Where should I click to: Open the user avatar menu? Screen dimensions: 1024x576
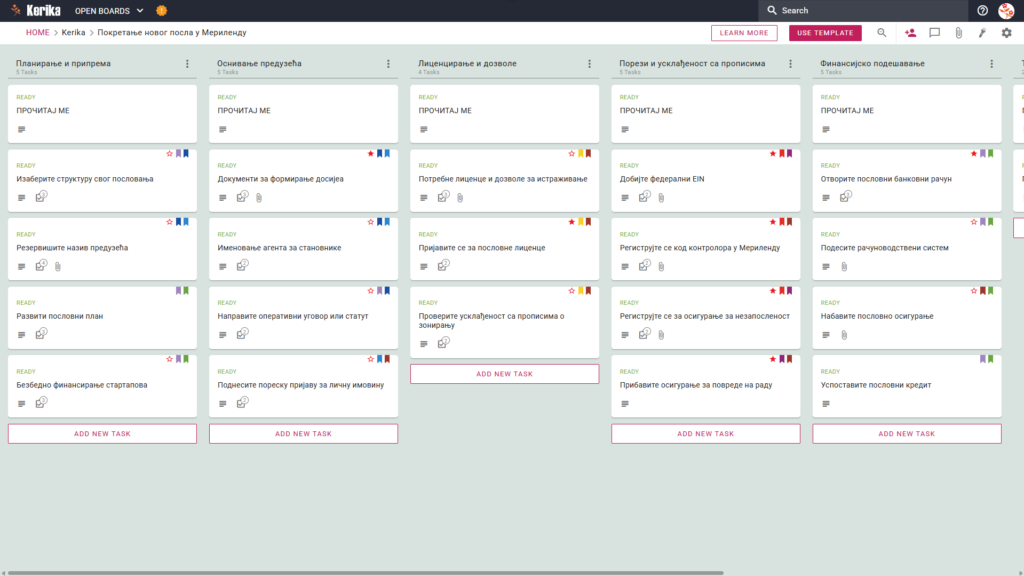point(1006,10)
